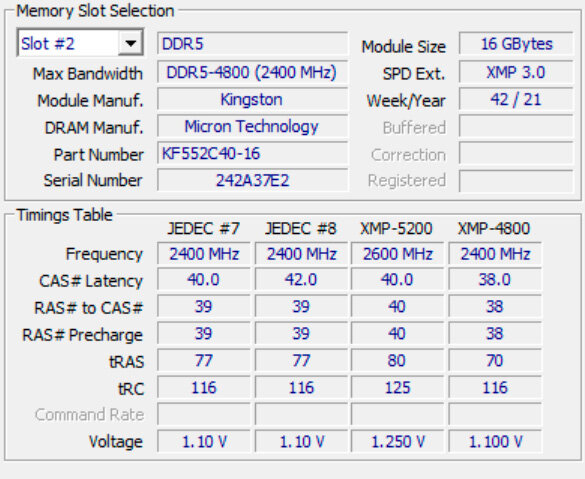
Task: Click the DDR5 memory type field
Action: (253, 44)
